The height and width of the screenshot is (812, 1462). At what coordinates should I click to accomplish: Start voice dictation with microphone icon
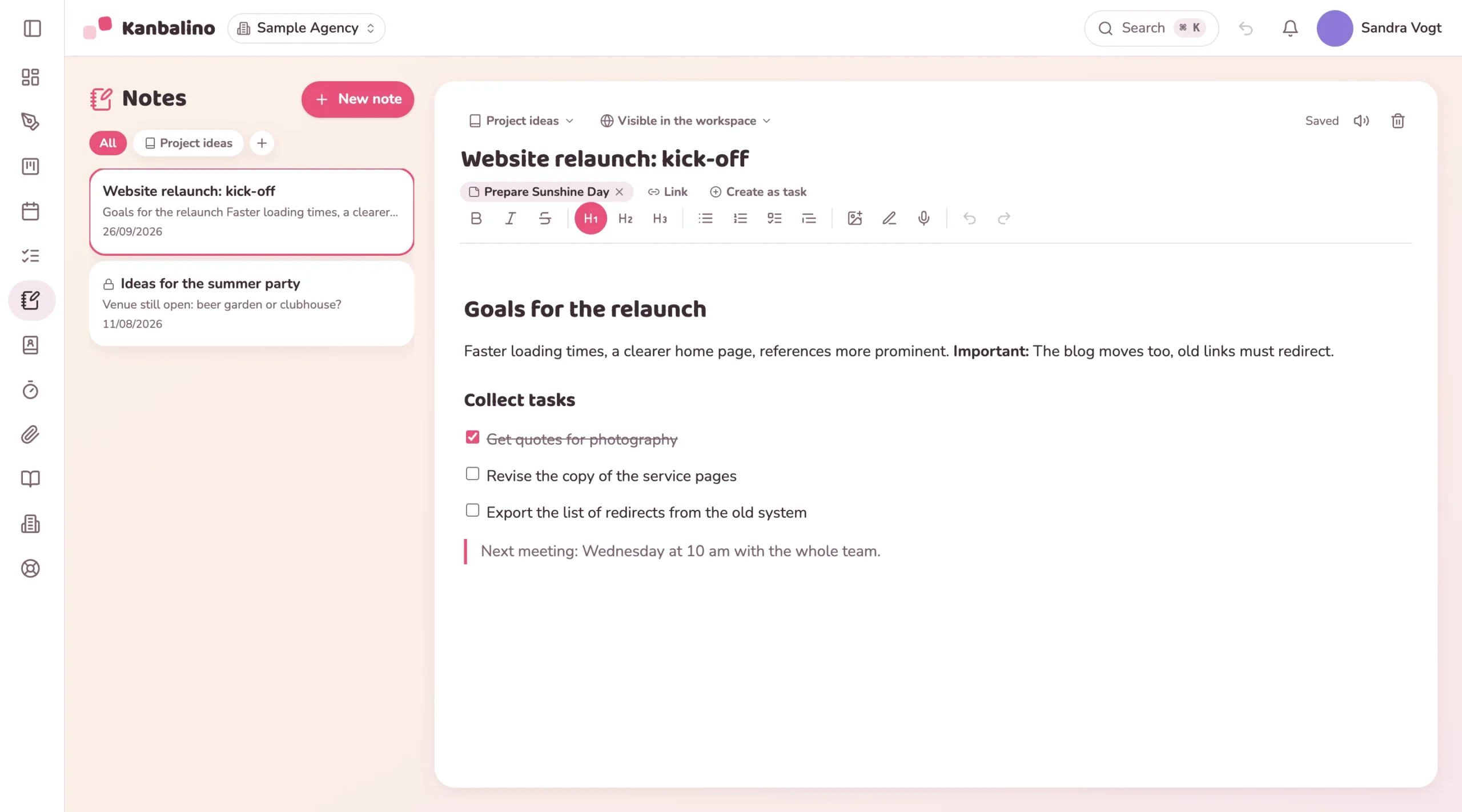923,218
